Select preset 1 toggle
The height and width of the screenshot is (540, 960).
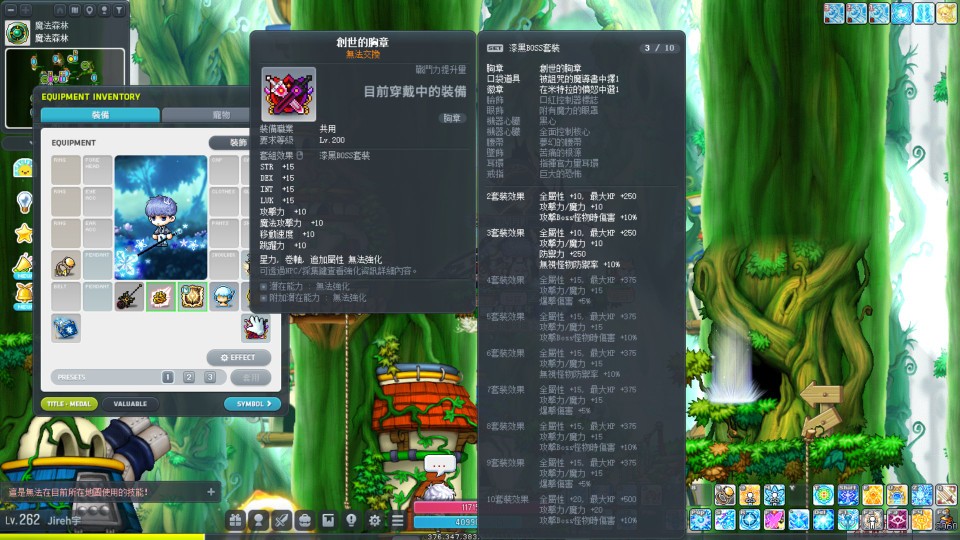coord(169,377)
